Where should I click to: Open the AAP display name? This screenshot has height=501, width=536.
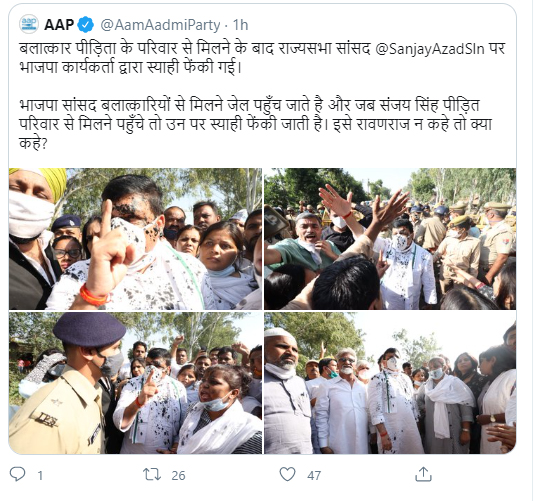[x=59, y=25]
